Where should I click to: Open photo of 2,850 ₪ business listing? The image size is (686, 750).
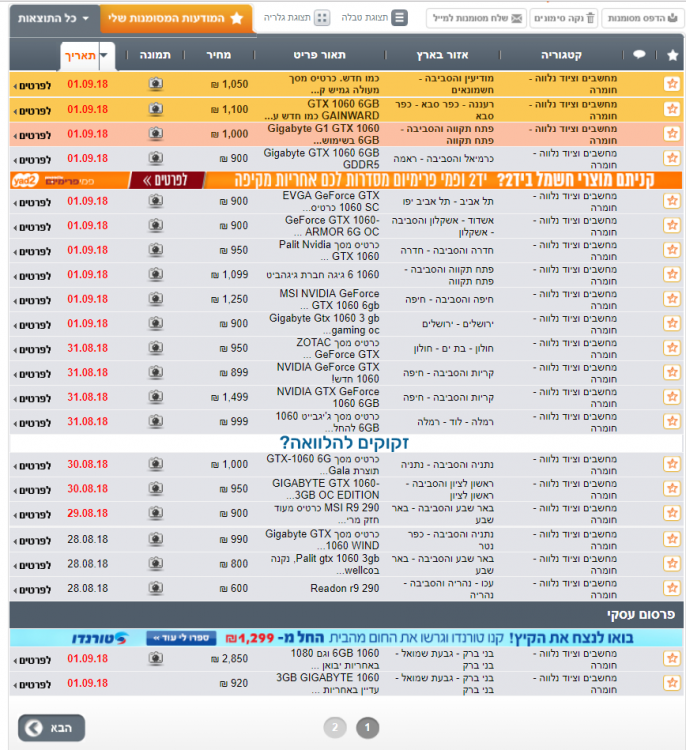point(155,659)
